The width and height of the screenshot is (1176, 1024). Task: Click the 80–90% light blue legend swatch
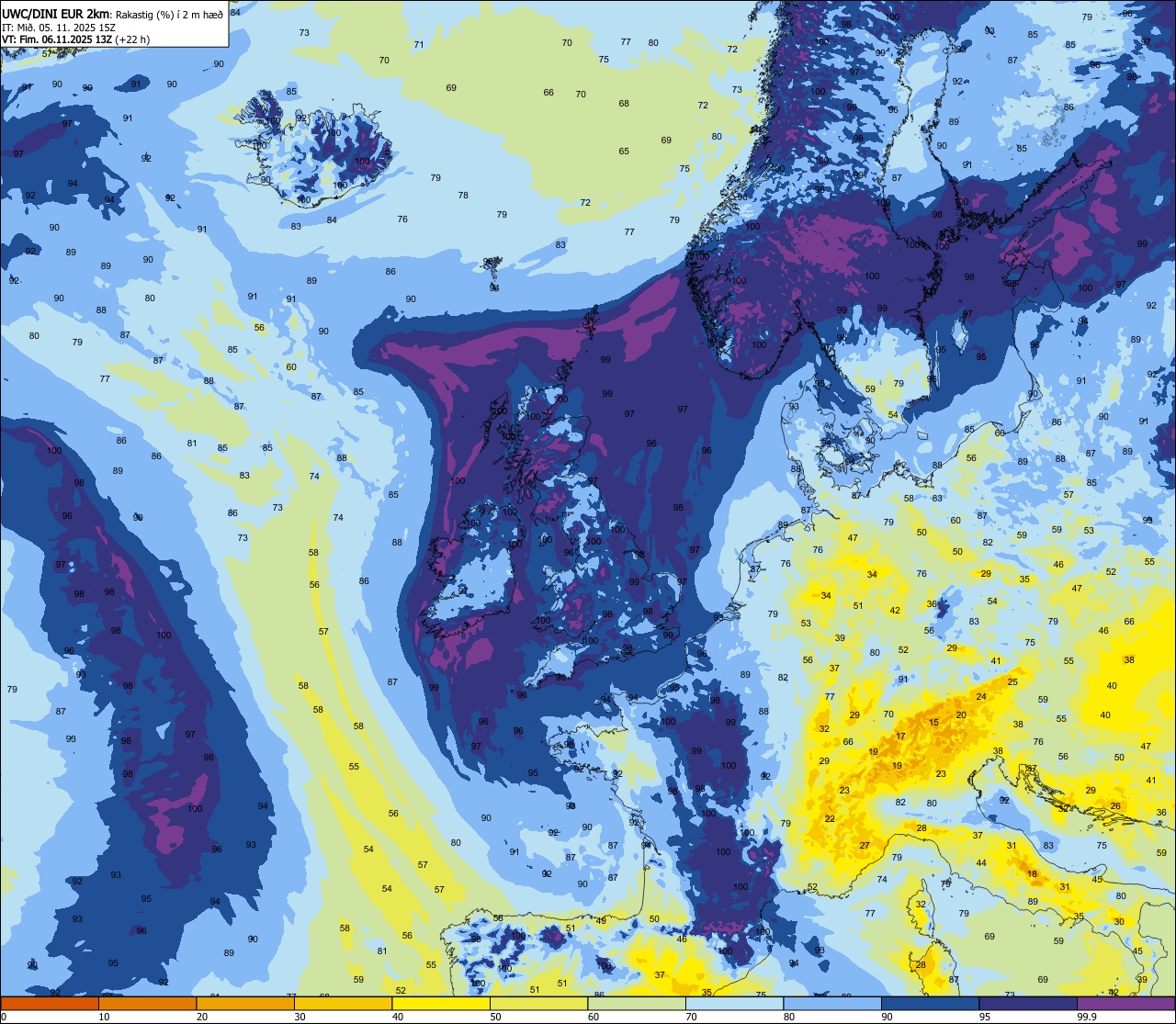(831, 1004)
